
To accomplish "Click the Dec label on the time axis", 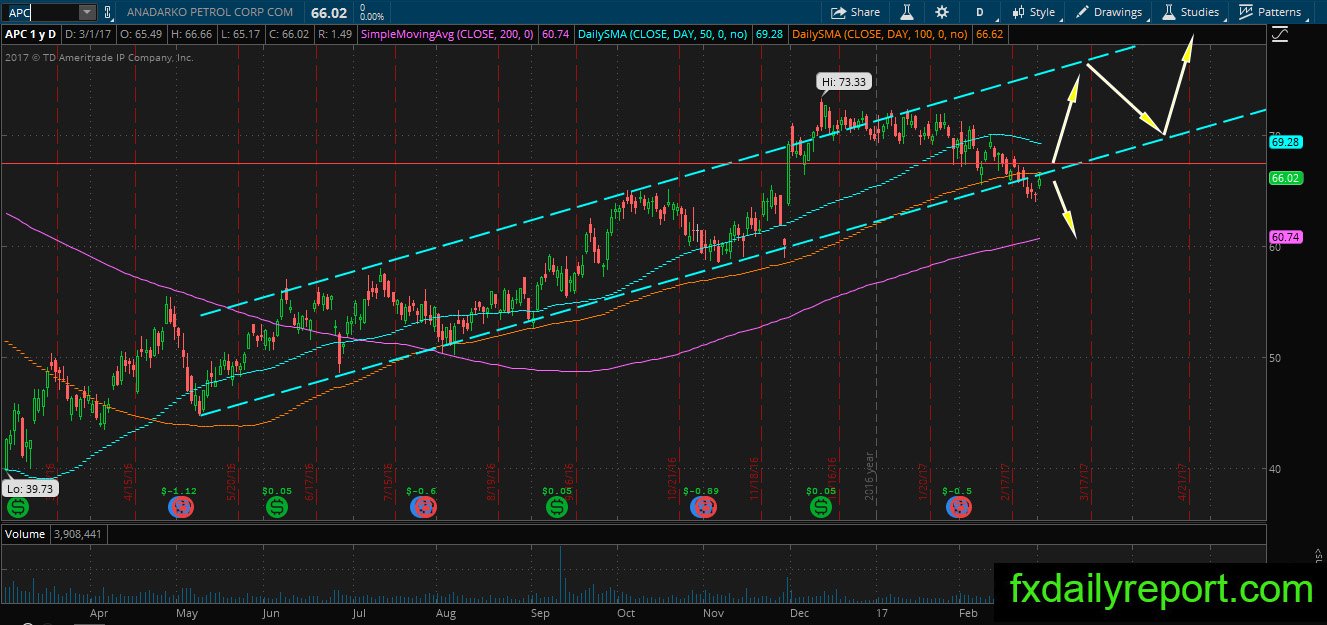I will pos(797,611).
